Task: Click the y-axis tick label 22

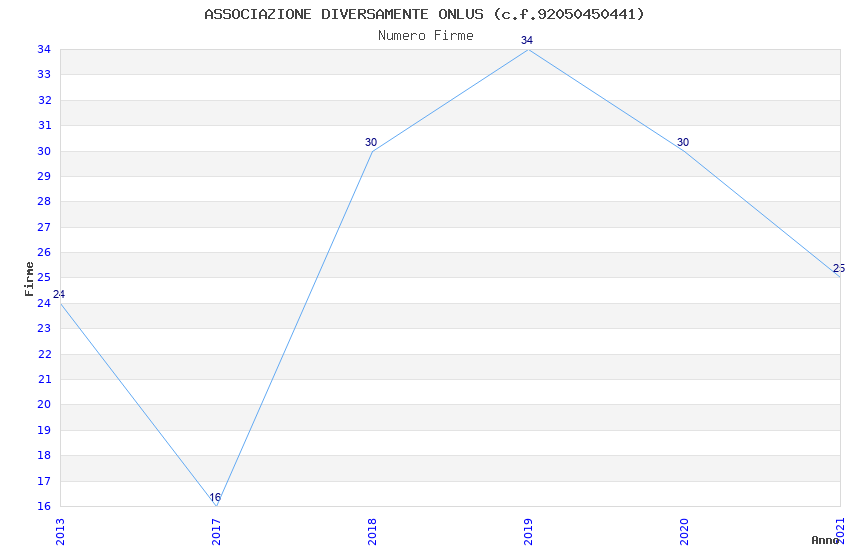Action: point(44,354)
